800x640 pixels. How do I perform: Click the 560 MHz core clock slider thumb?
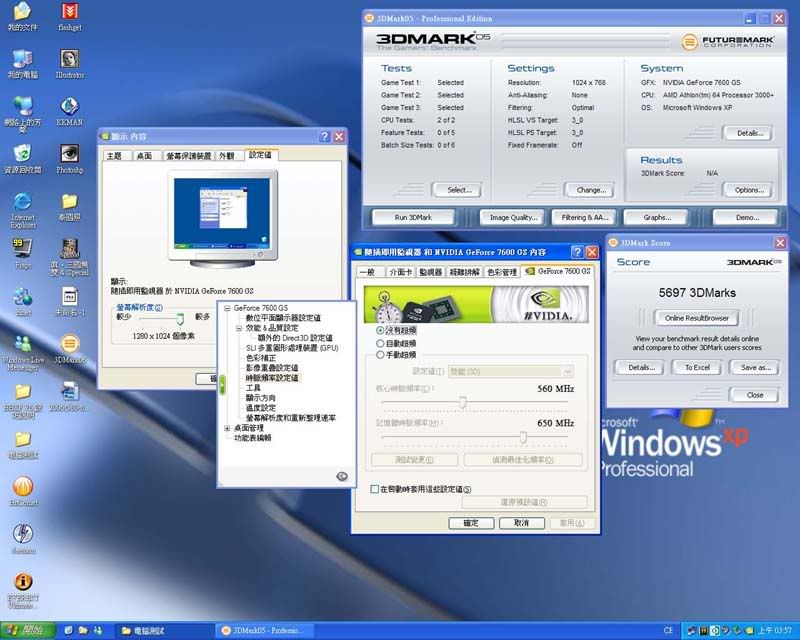tap(462, 402)
